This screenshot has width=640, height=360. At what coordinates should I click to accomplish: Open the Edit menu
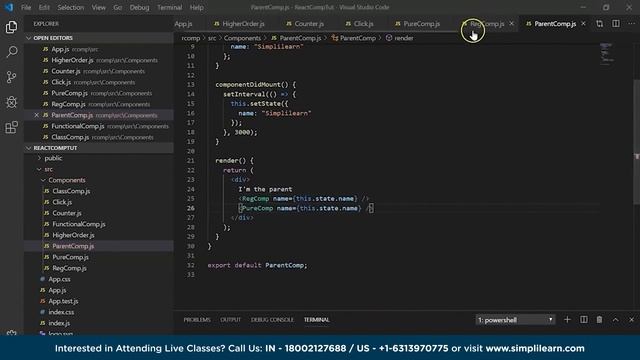pyautogui.click(x=44, y=7)
